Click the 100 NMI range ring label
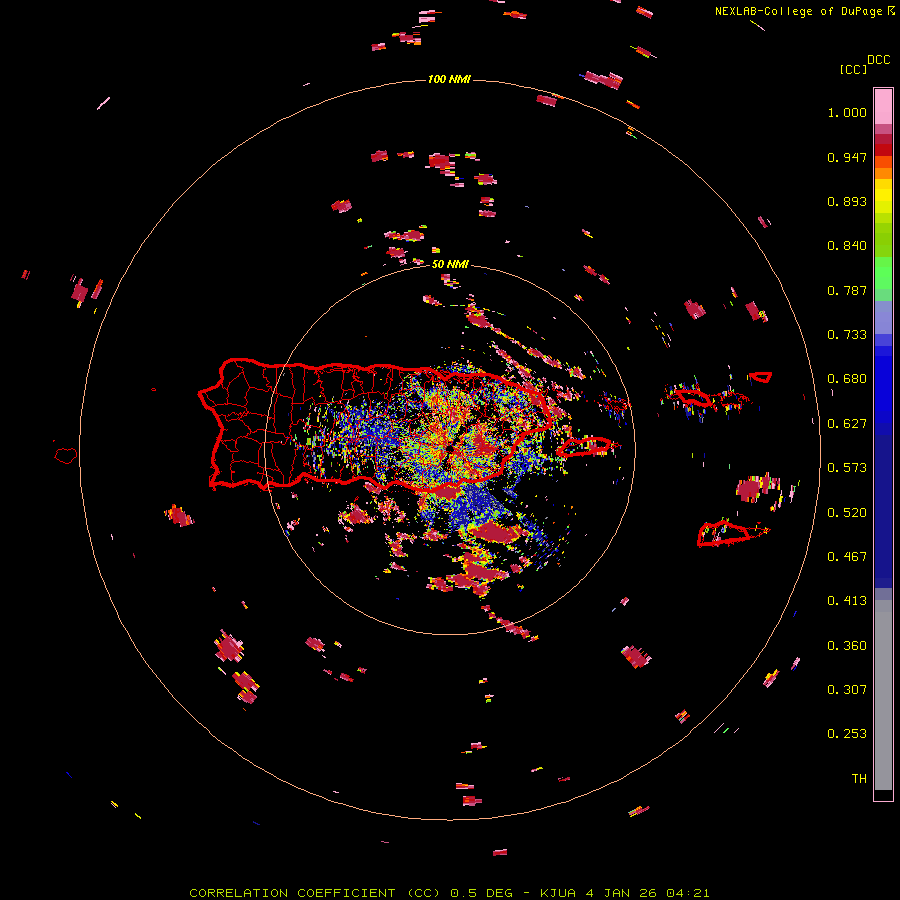 [449, 79]
